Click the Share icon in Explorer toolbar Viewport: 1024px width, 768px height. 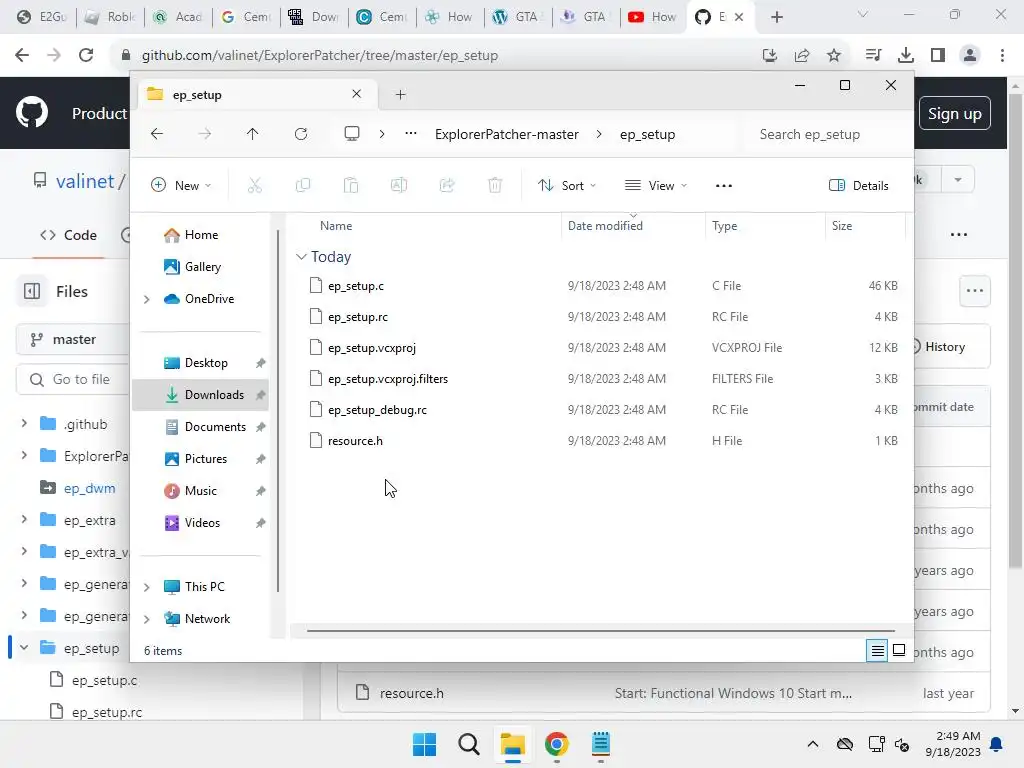[x=447, y=185]
